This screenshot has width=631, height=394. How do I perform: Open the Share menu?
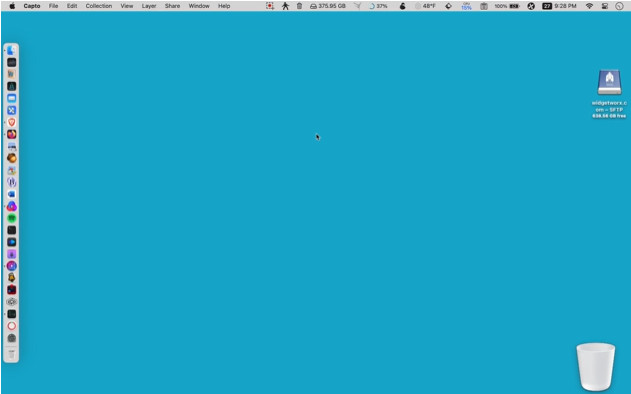(172, 6)
